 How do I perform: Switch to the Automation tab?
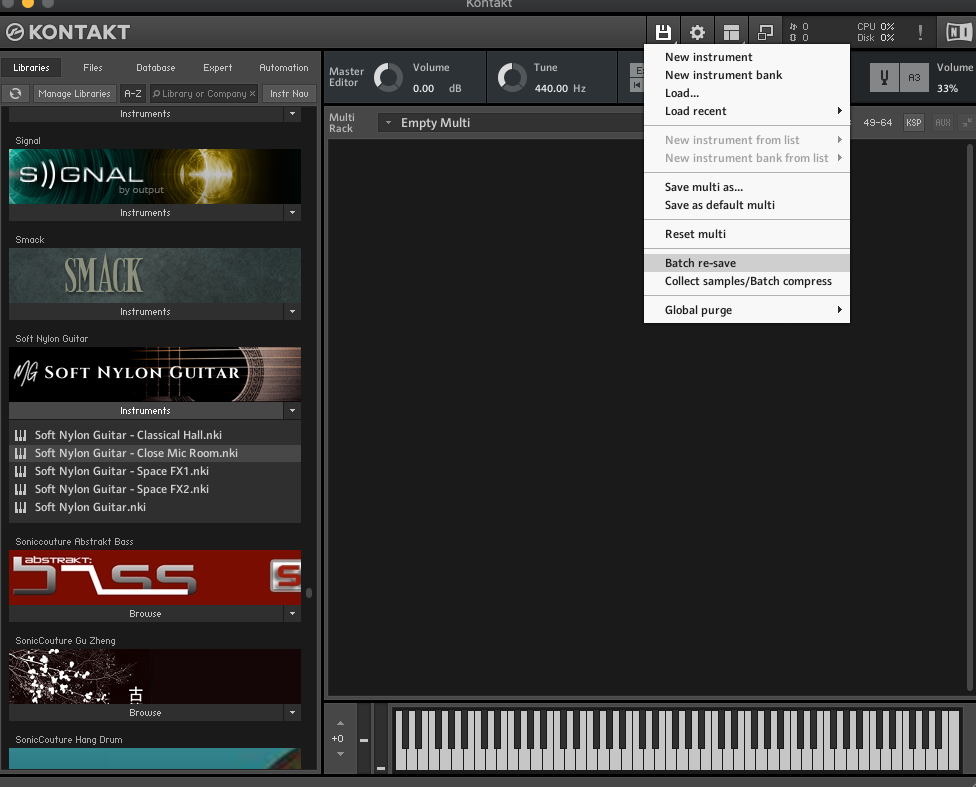coord(284,67)
